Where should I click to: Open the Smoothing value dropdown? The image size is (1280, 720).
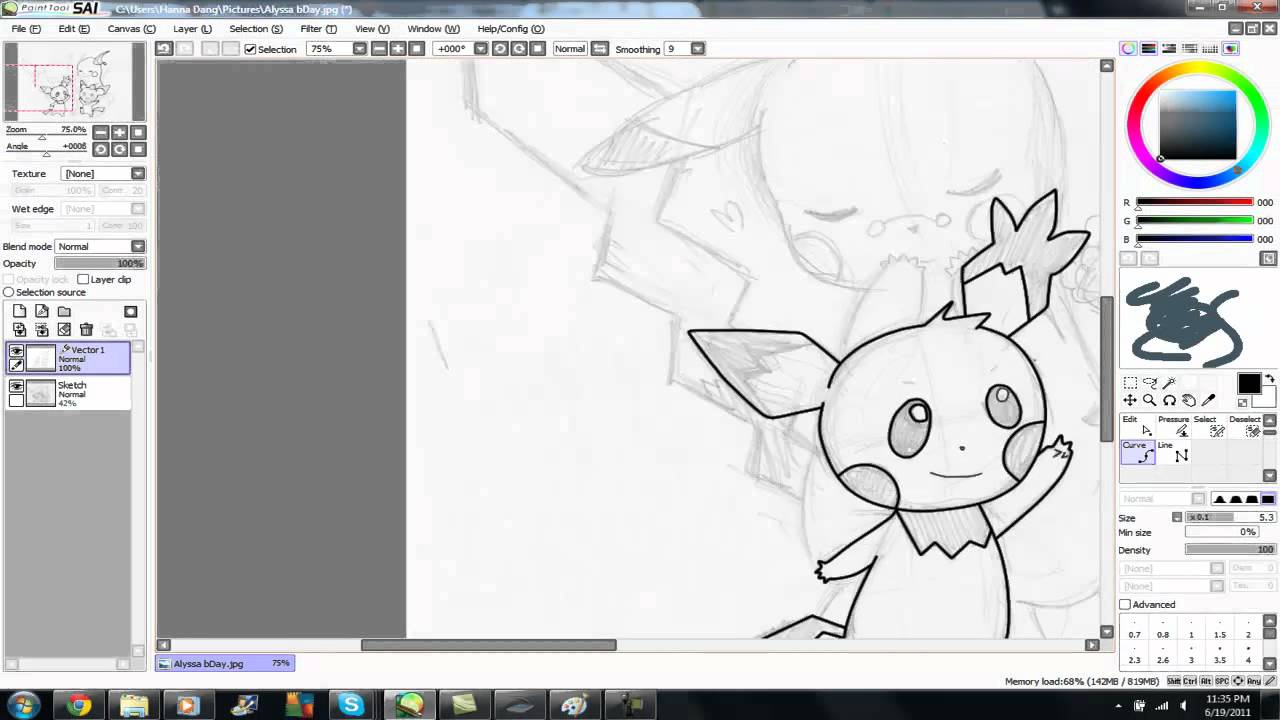coord(697,49)
